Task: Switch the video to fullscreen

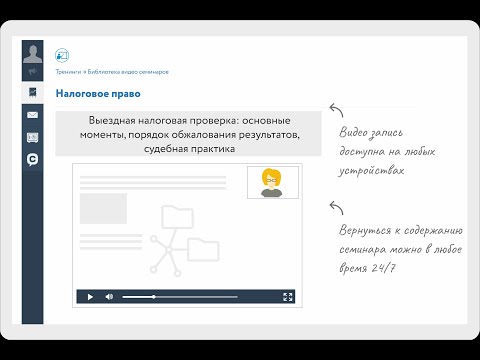Action: pos(287,297)
